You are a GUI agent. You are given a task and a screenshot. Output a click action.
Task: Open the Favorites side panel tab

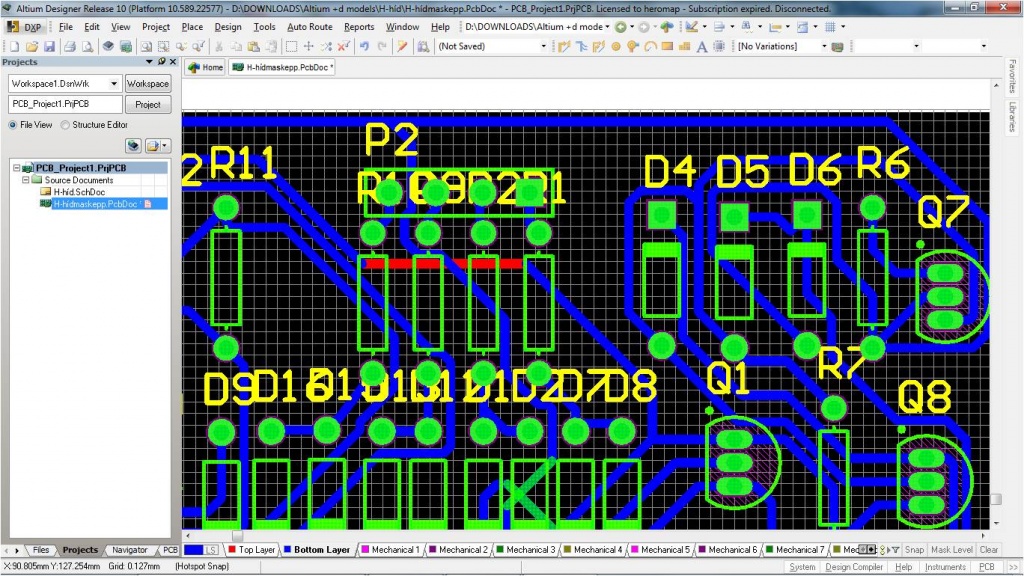[x=1012, y=76]
